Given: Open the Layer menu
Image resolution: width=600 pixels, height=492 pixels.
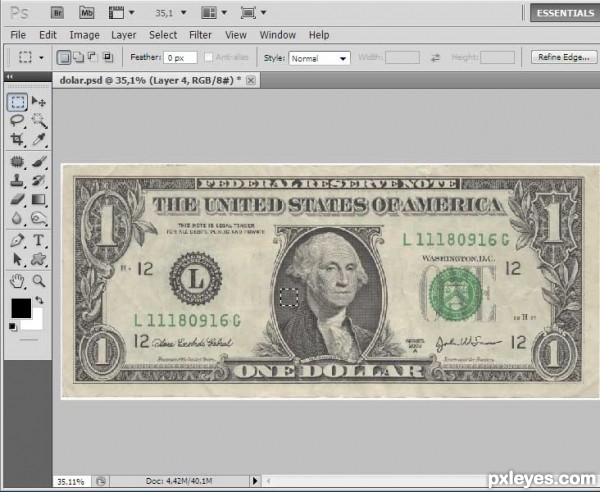Looking at the screenshot, I should pos(124,35).
